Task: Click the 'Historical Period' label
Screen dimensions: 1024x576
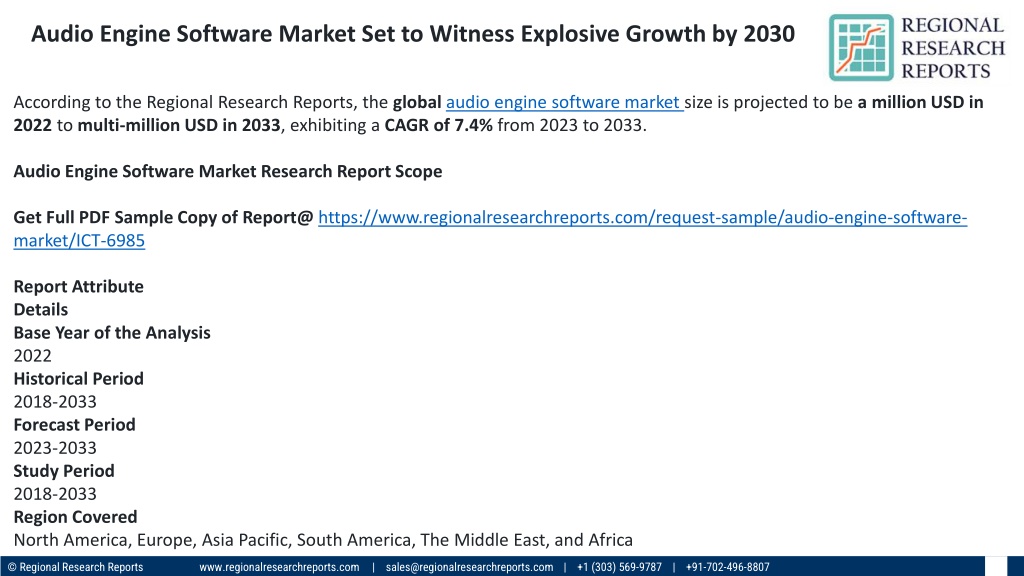Action: pos(78,379)
